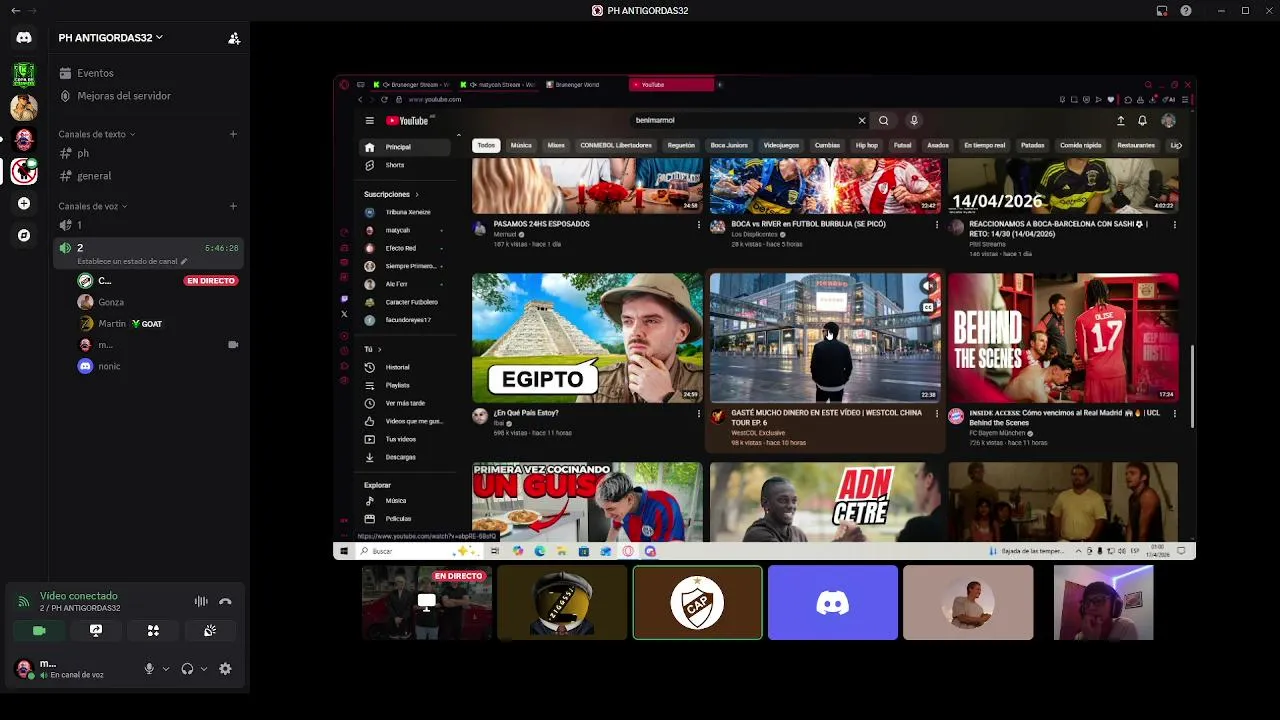This screenshot has width=1280, height=720.
Task: Switch to the YouTube browser tab in stream
Action: (672, 85)
